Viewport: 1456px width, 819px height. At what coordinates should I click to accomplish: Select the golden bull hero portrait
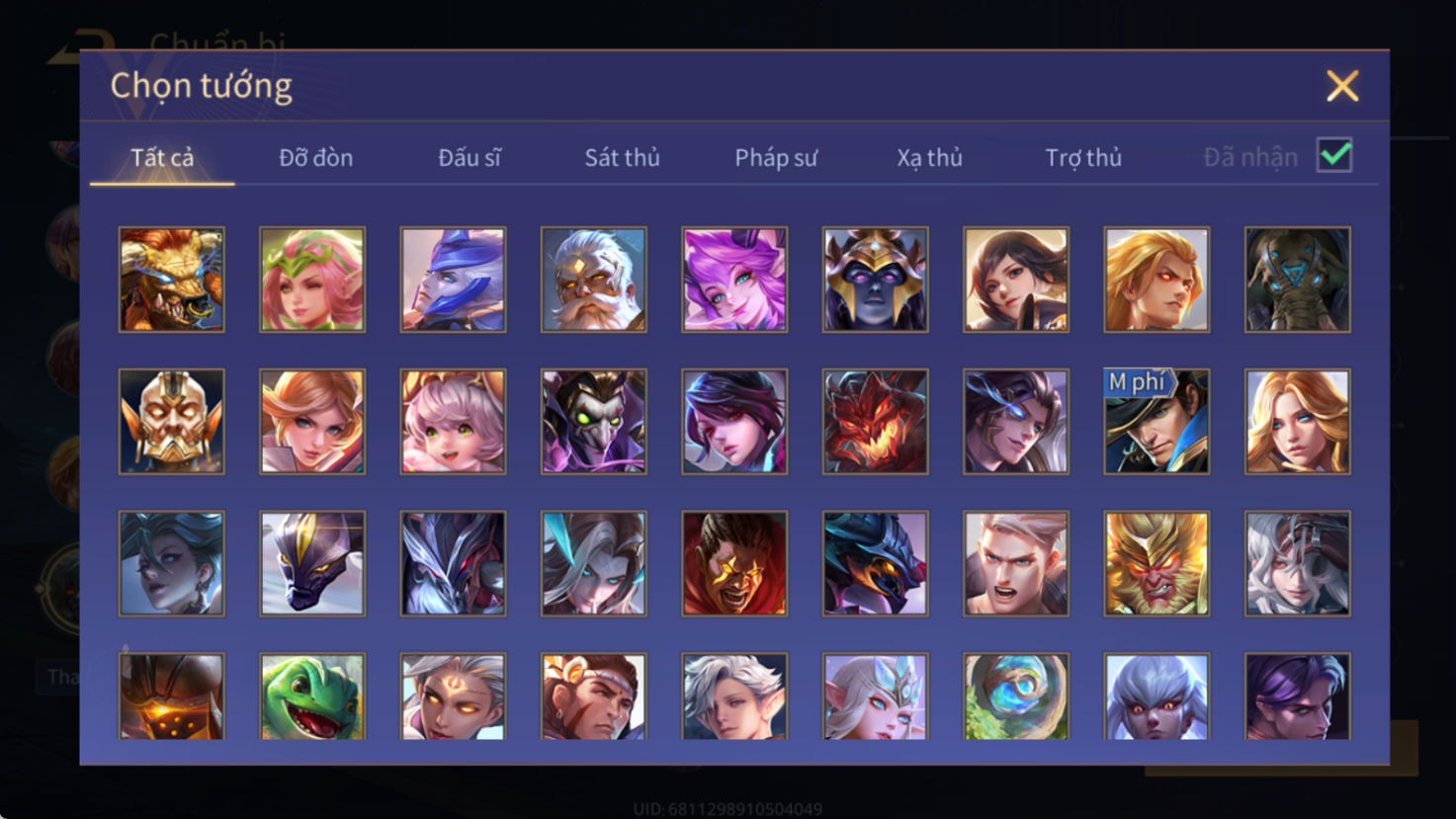pos(172,280)
